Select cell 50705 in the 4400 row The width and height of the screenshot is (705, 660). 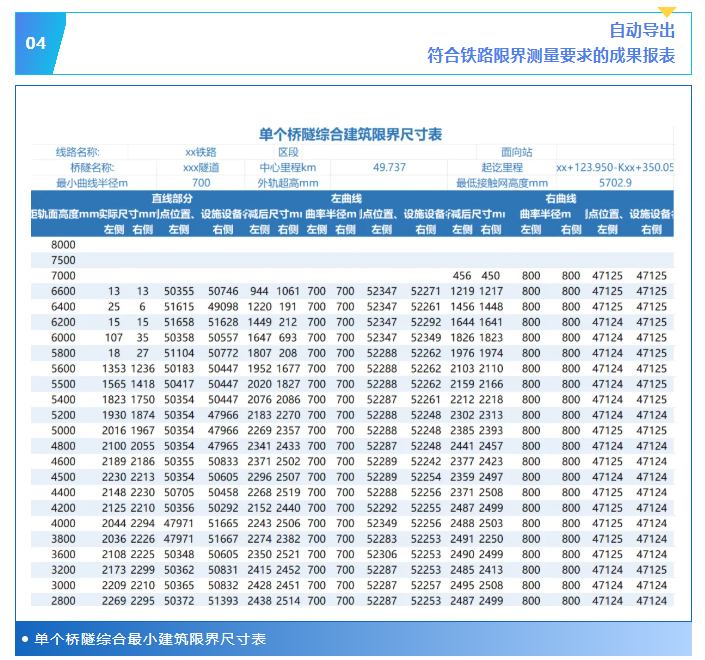(179, 492)
